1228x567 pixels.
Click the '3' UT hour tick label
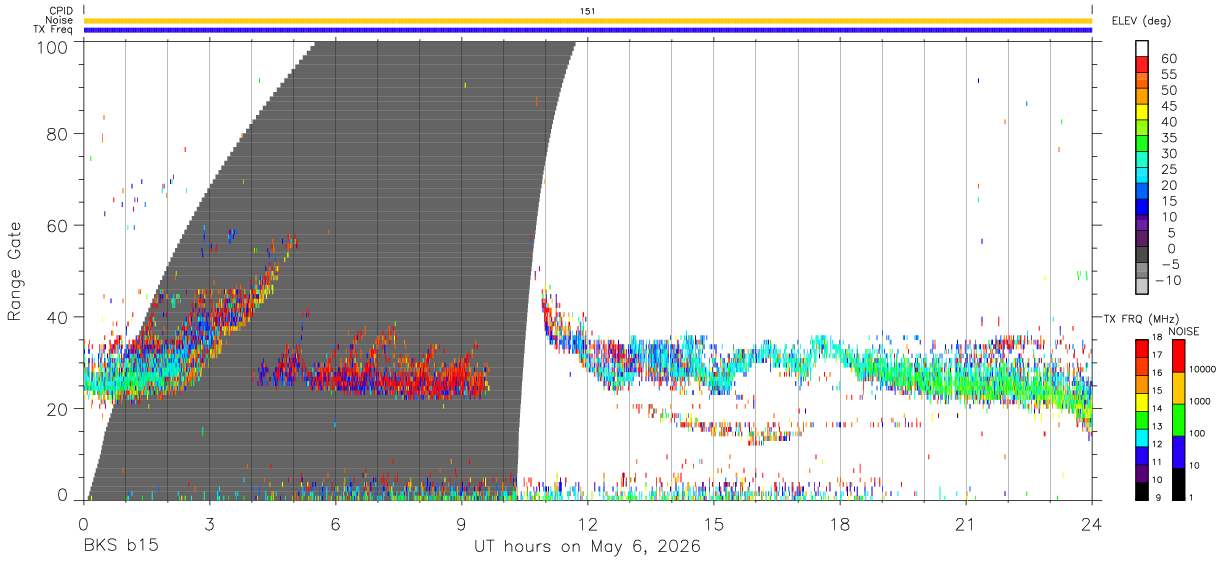click(210, 524)
